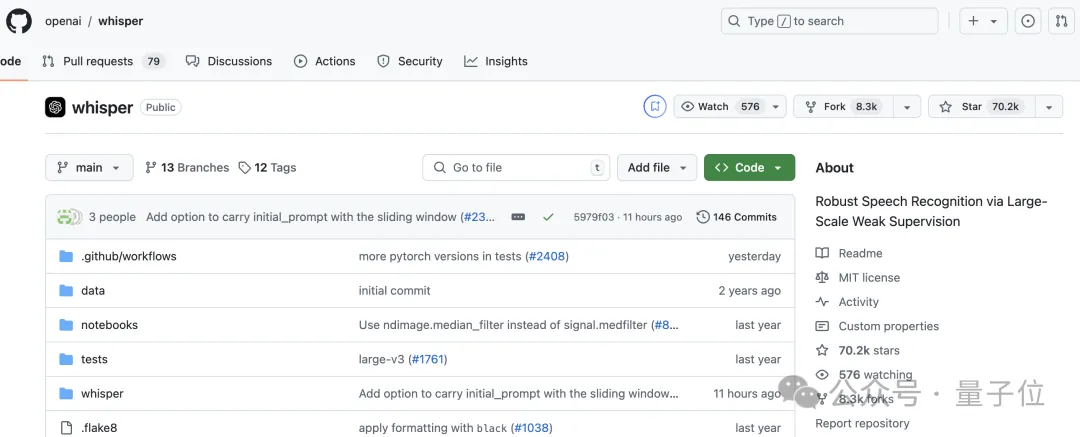This screenshot has width=1080, height=437.
Task: Click the whisper repository avatar
Action: (55, 107)
